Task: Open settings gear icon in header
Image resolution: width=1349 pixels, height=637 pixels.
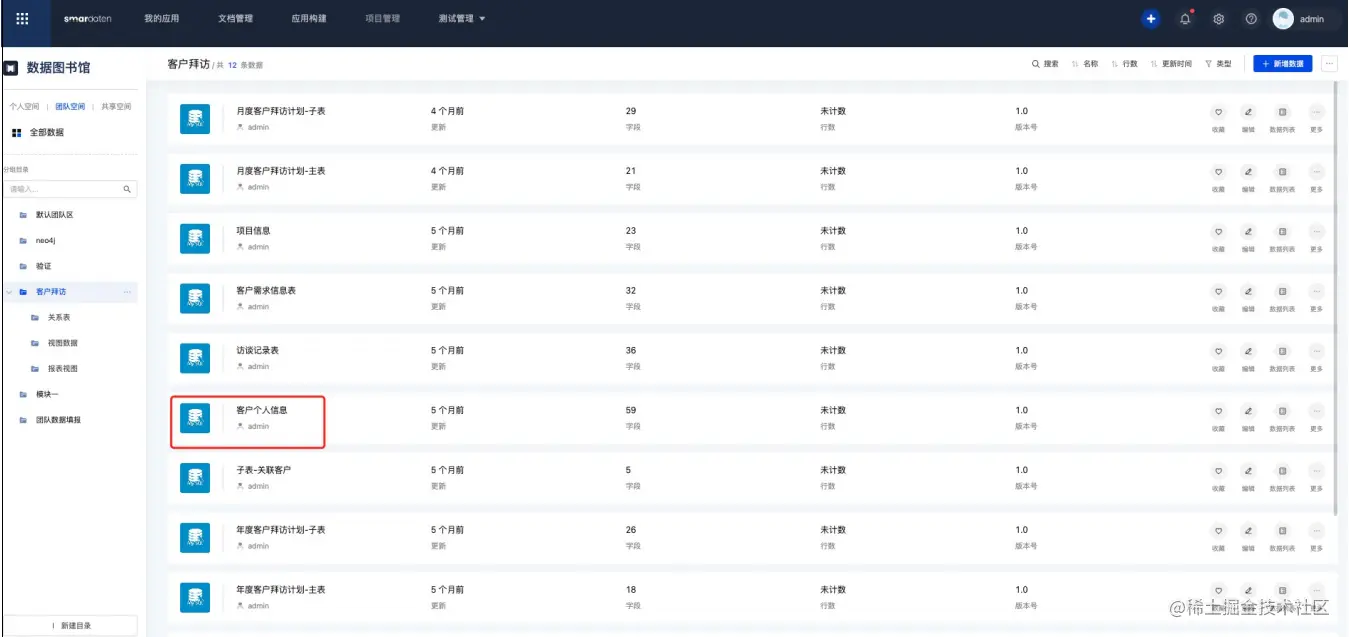Action: click(x=1218, y=19)
